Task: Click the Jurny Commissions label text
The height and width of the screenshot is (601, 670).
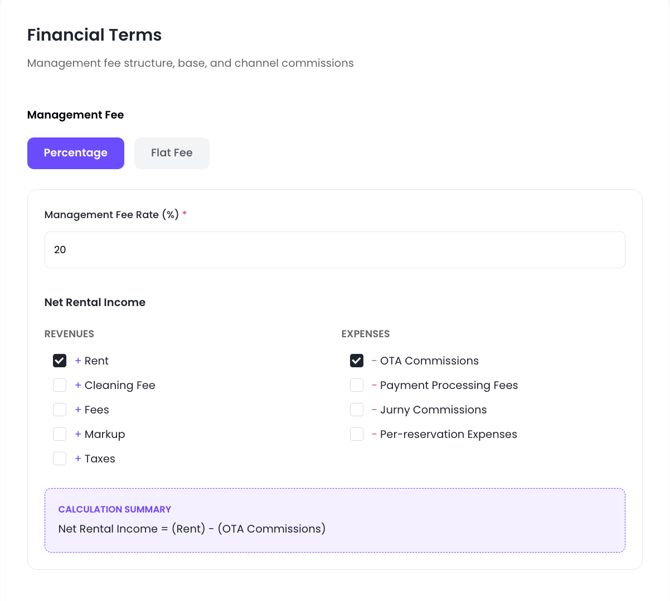Action: point(433,410)
